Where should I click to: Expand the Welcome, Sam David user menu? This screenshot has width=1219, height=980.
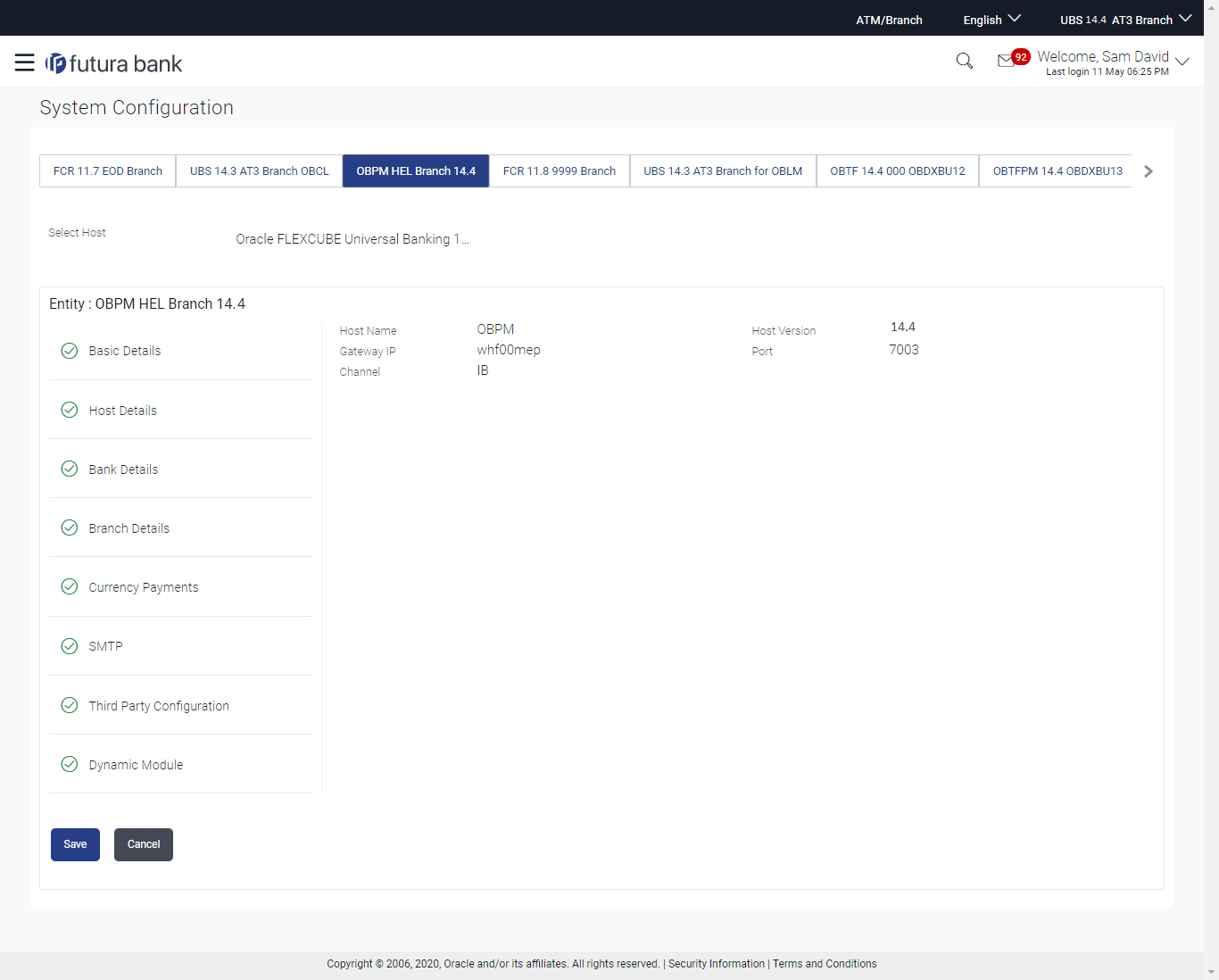(x=1113, y=62)
